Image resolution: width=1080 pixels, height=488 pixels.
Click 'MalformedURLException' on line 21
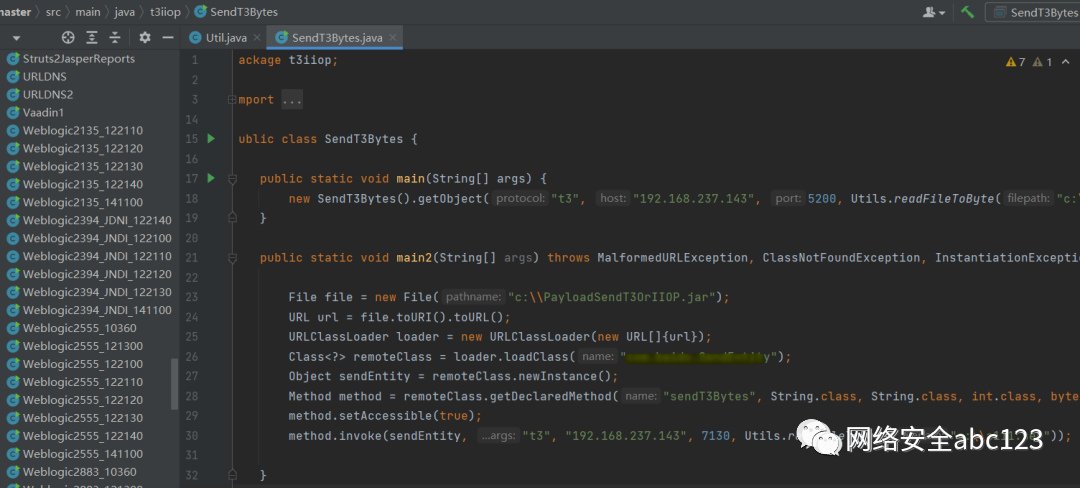[672, 257]
